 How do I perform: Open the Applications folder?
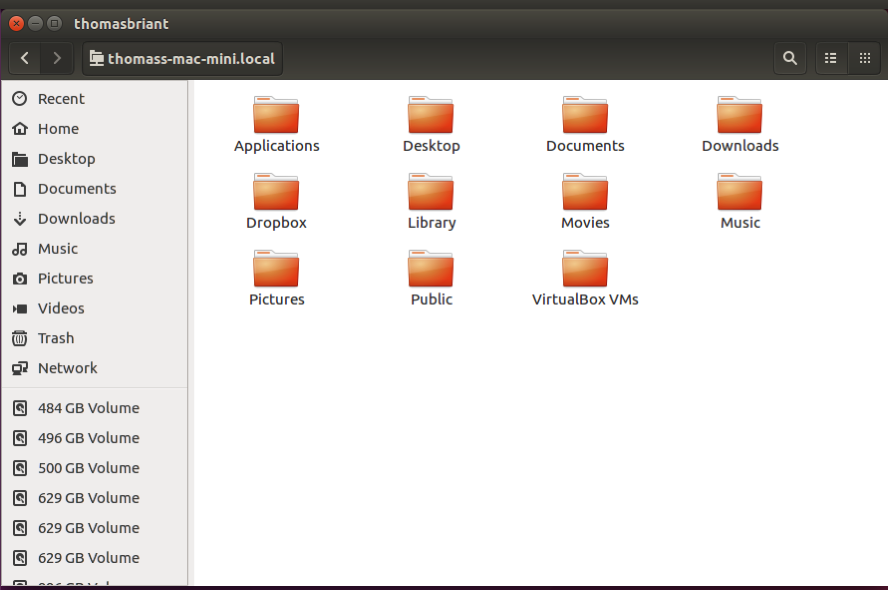[276, 125]
